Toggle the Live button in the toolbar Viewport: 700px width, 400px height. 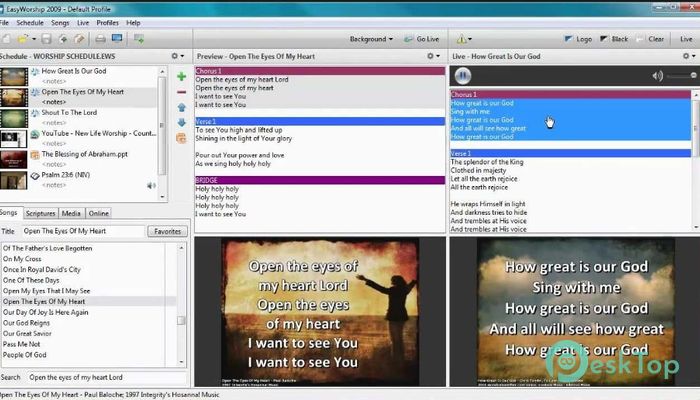pyautogui.click(x=686, y=39)
